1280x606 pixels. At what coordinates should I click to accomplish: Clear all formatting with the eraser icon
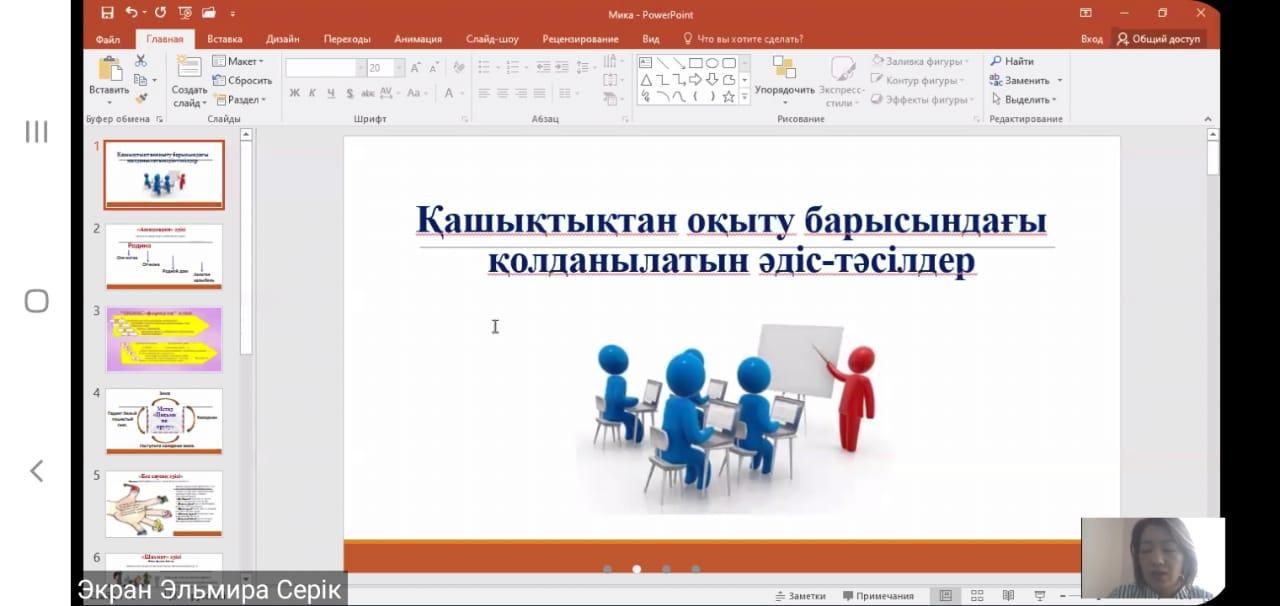click(459, 68)
